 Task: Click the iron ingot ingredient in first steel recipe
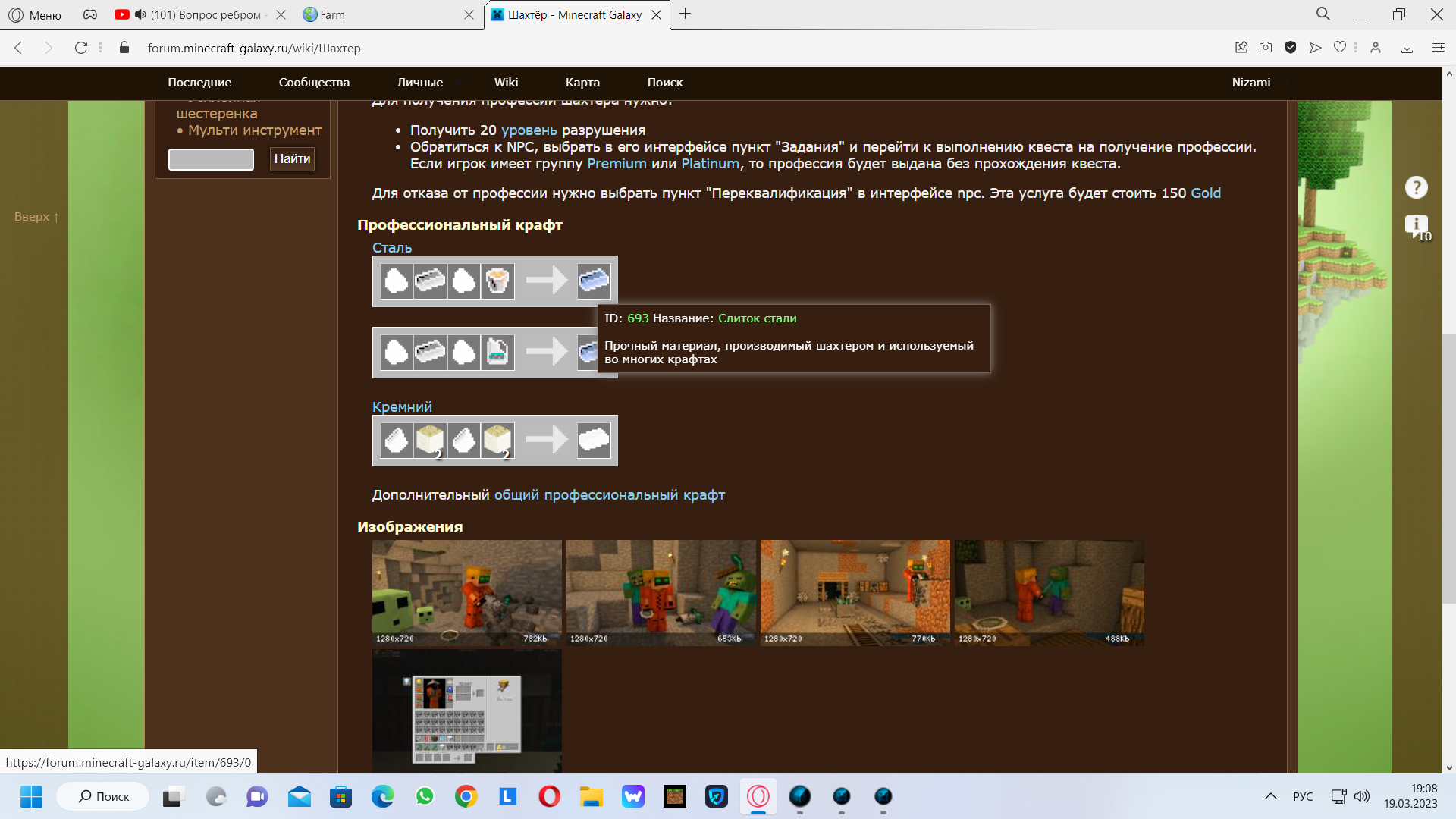pyautogui.click(x=430, y=281)
